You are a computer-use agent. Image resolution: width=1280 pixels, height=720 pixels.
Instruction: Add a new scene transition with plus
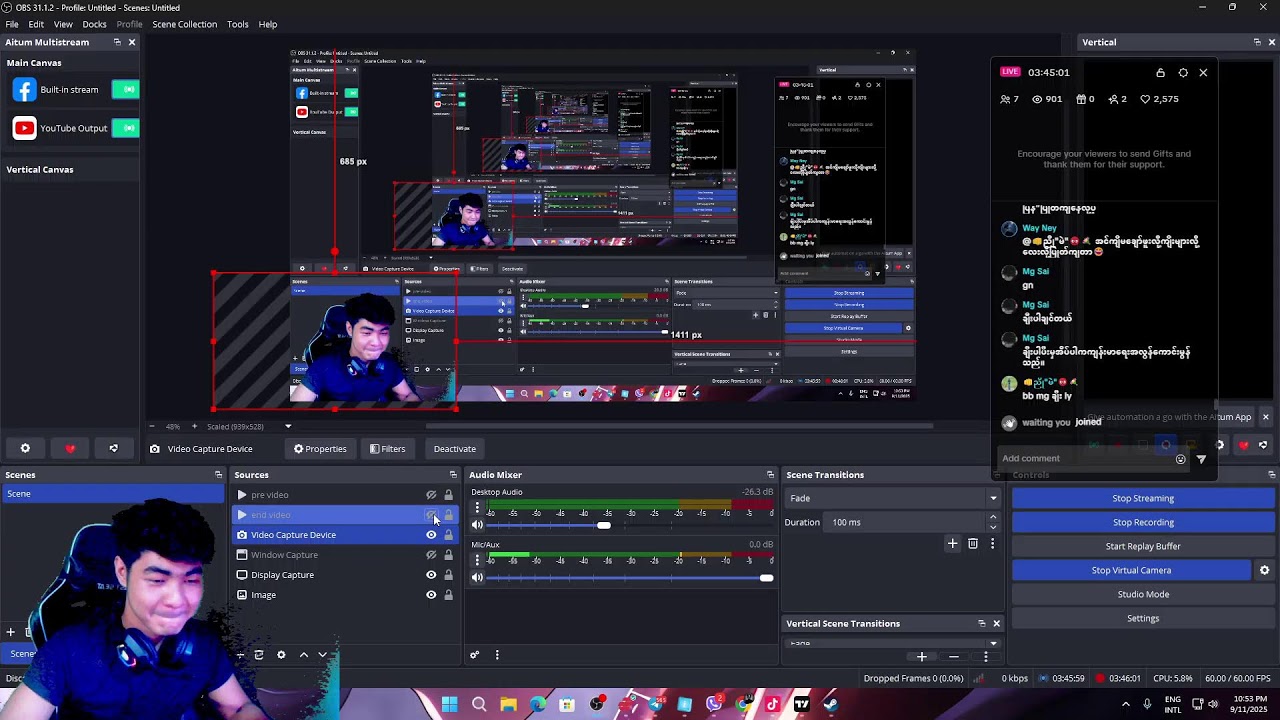952,544
